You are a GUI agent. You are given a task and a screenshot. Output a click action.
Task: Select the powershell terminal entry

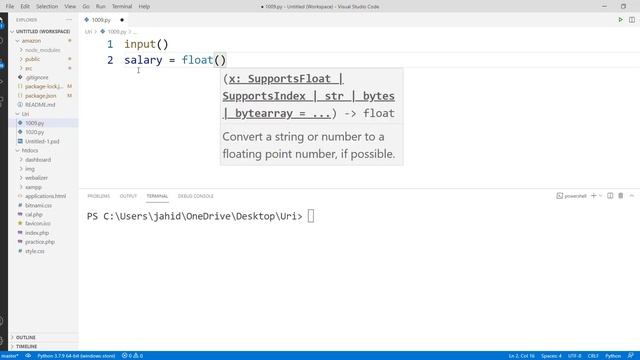571,196
